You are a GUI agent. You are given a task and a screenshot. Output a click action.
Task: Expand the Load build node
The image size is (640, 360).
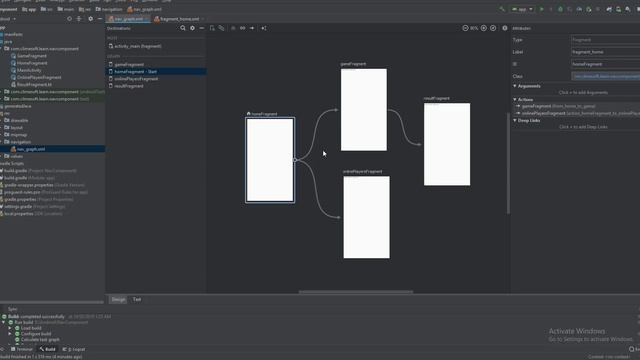coord(10,328)
